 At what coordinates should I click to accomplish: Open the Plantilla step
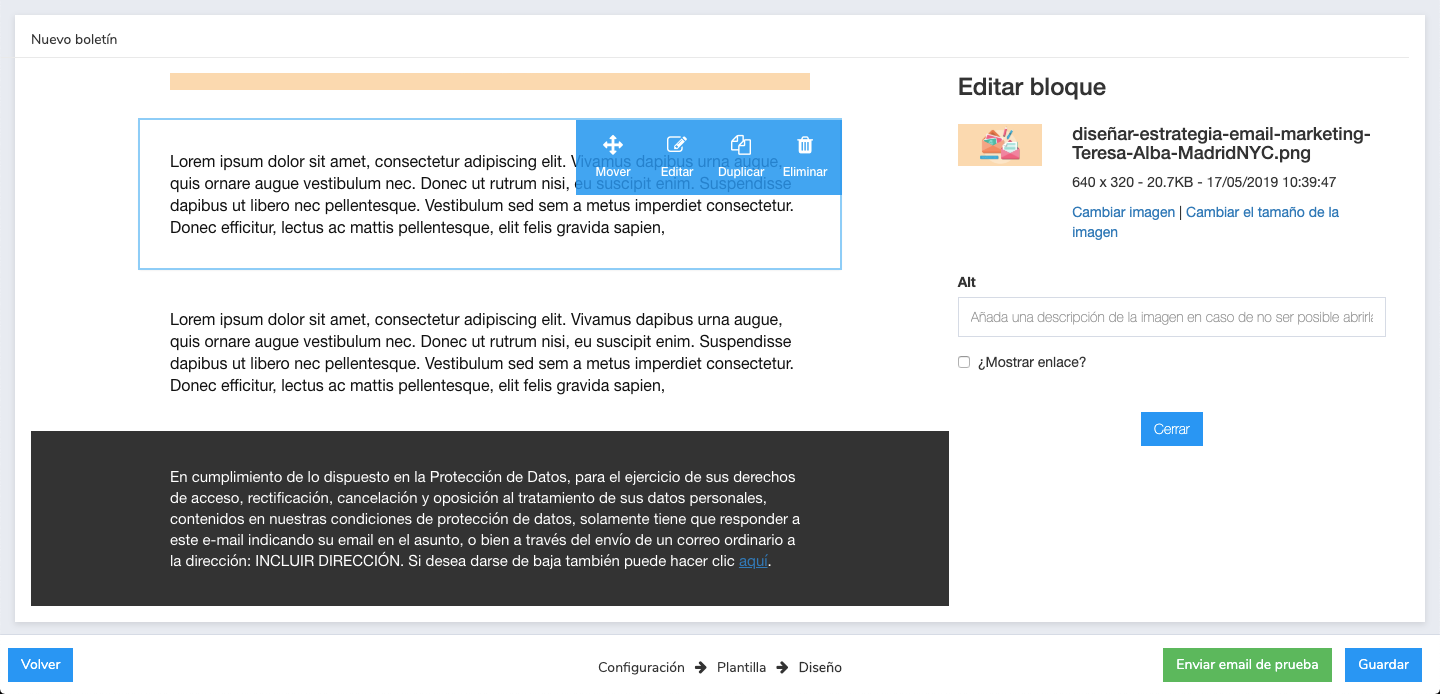(741, 667)
